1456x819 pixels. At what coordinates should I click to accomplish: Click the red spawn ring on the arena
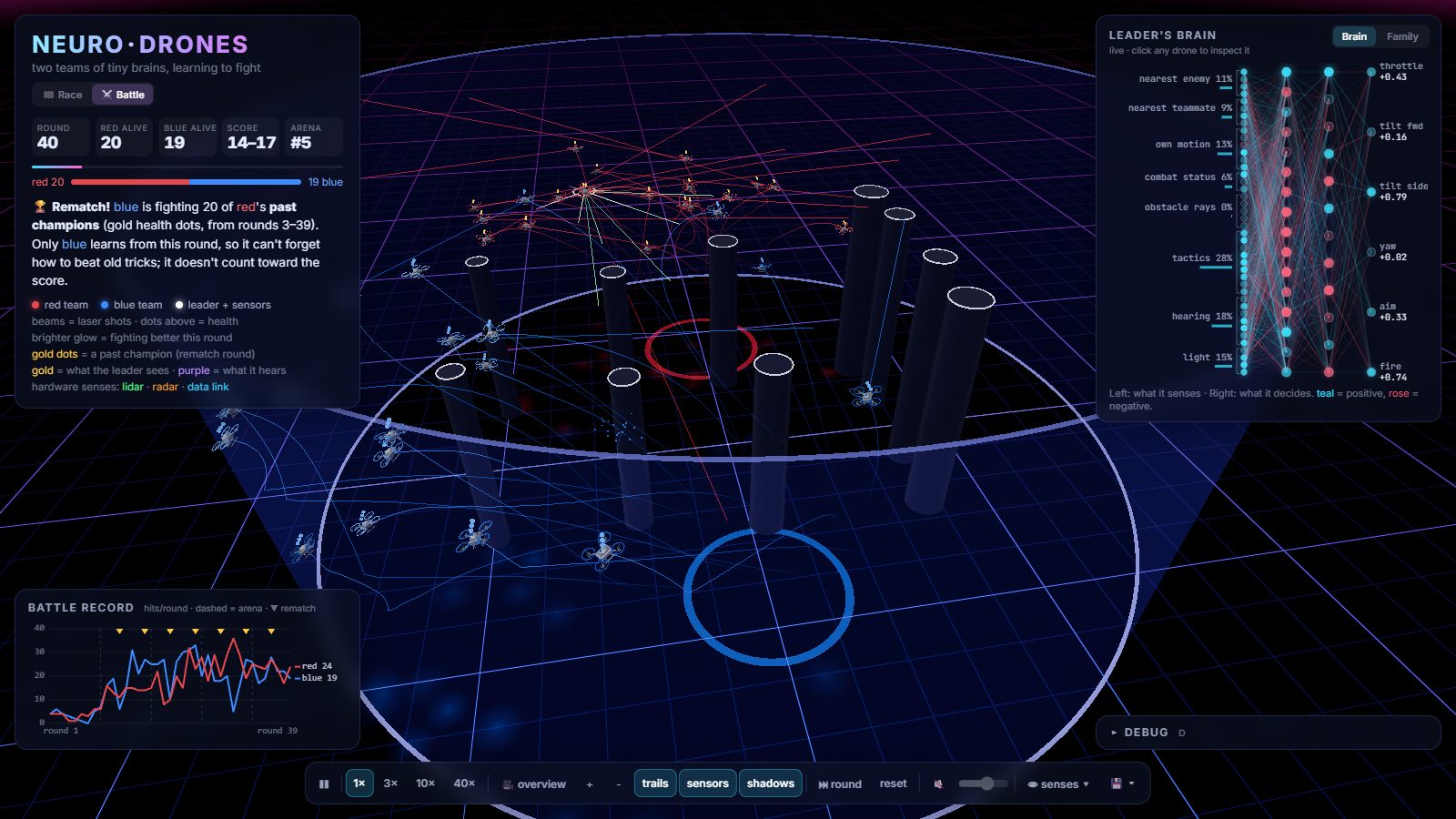[701, 349]
